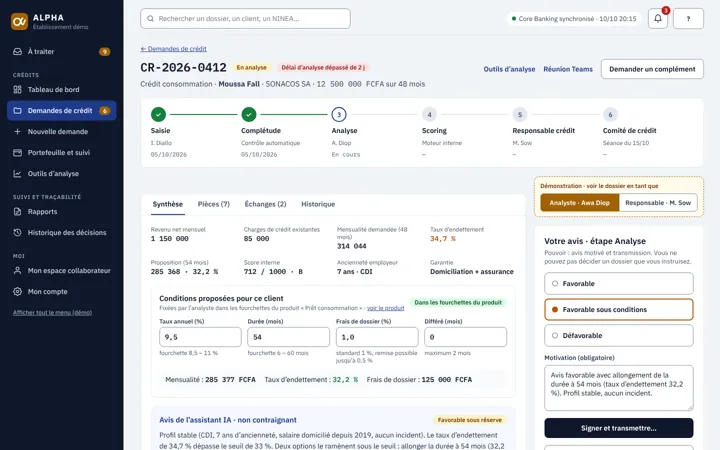This screenshot has height=450, width=720.
Task: Click Demander un complément button
Action: (x=652, y=69)
